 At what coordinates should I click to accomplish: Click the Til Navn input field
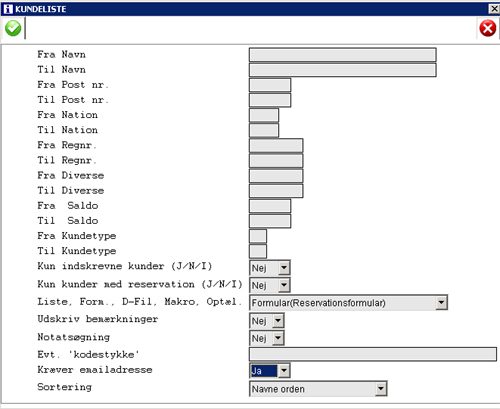343,70
